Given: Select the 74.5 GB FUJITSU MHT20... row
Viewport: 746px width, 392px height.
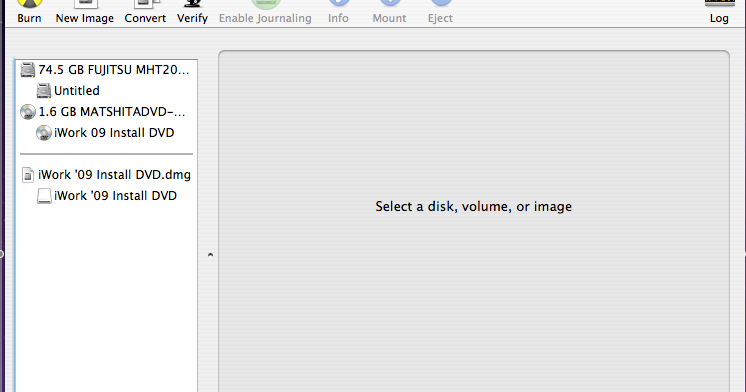Looking at the screenshot, I should (107, 70).
